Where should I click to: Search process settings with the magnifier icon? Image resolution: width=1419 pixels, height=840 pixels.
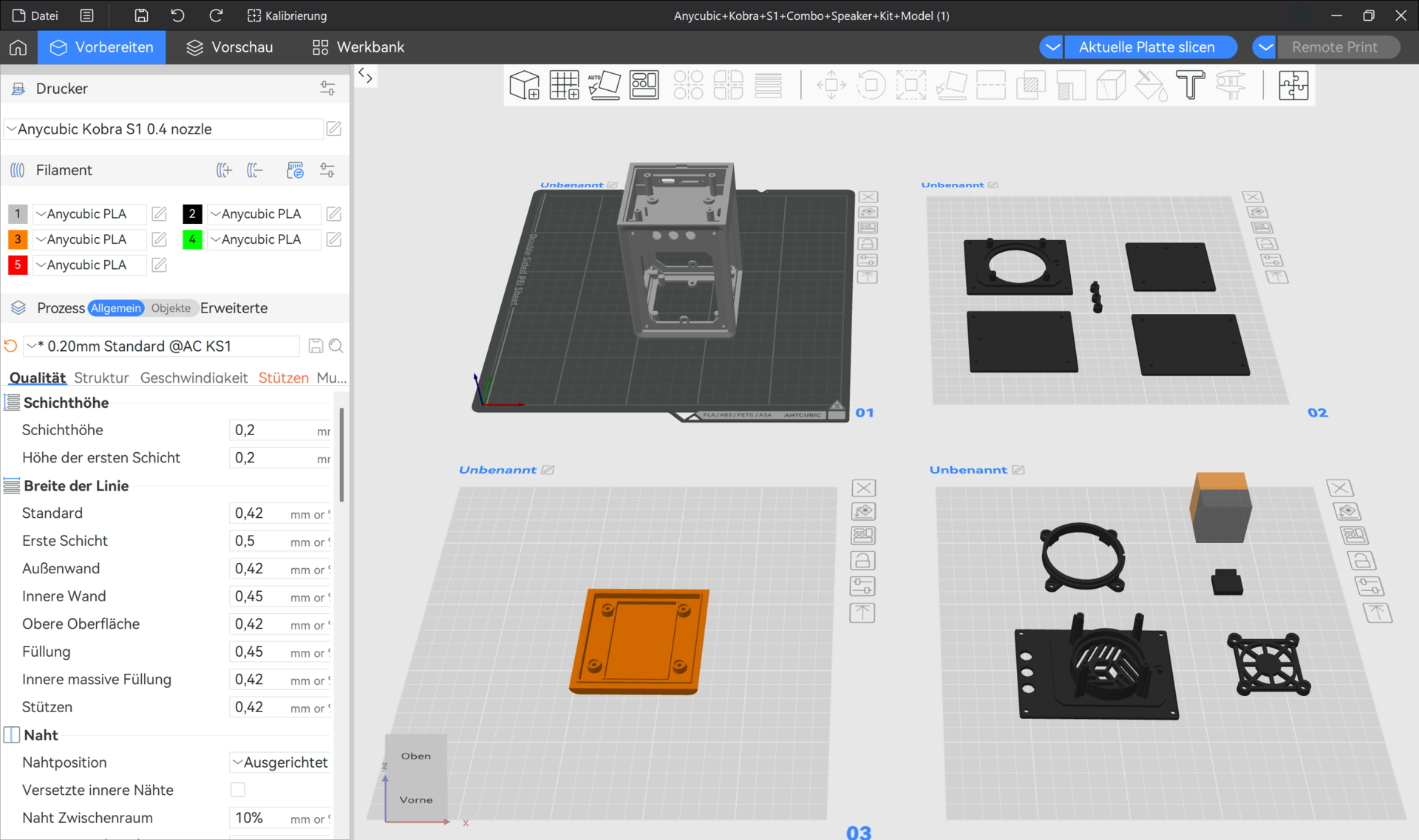336,346
